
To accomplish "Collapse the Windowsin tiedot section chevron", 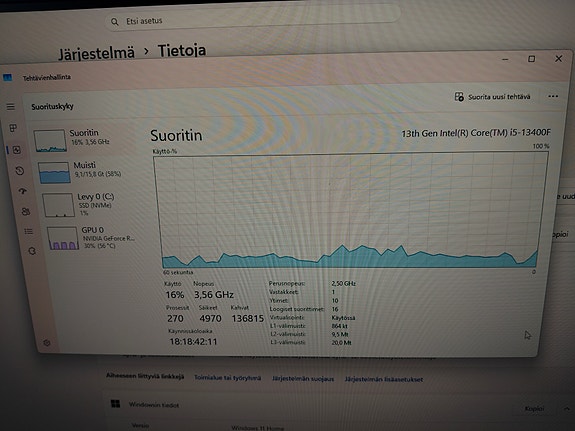I will (x=567, y=408).
